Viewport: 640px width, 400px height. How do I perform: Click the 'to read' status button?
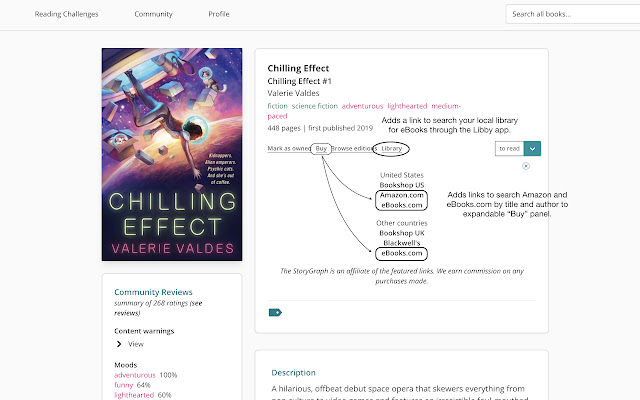[x=510, y=148]
